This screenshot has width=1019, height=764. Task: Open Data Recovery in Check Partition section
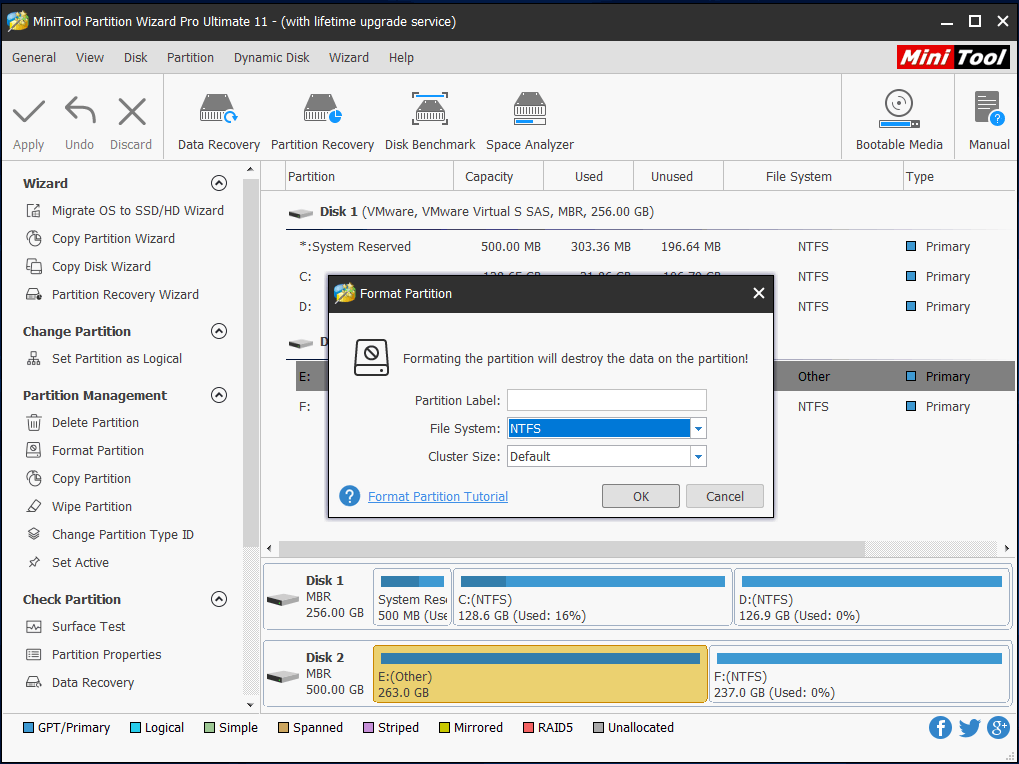pyautogui.click(x=79, y=682)
